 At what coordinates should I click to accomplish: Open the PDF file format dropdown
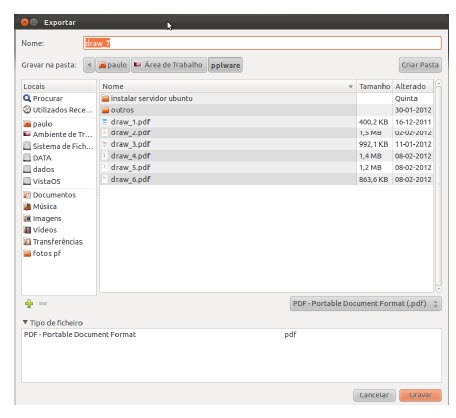(x=366, y=304)
